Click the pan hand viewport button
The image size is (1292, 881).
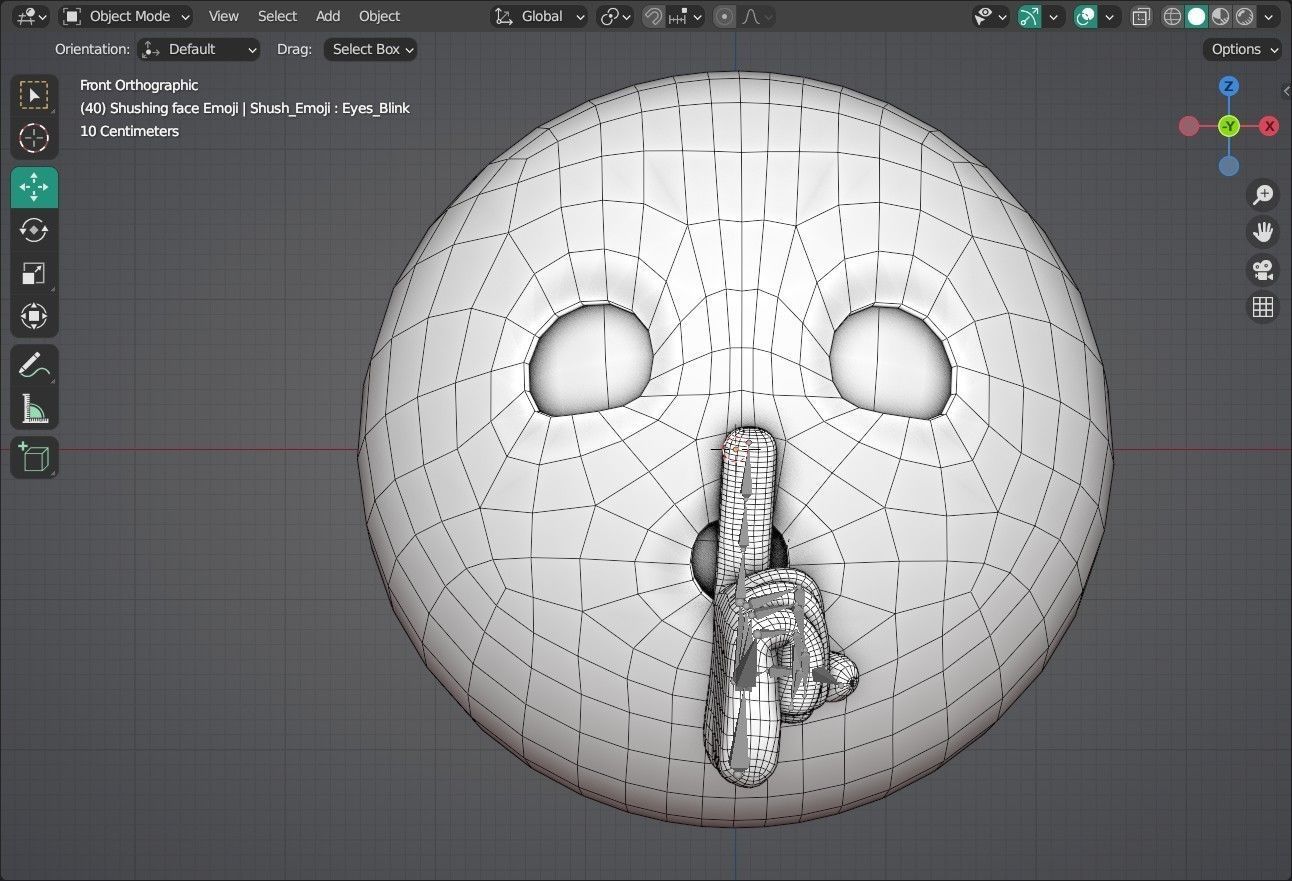(1263, 232)
